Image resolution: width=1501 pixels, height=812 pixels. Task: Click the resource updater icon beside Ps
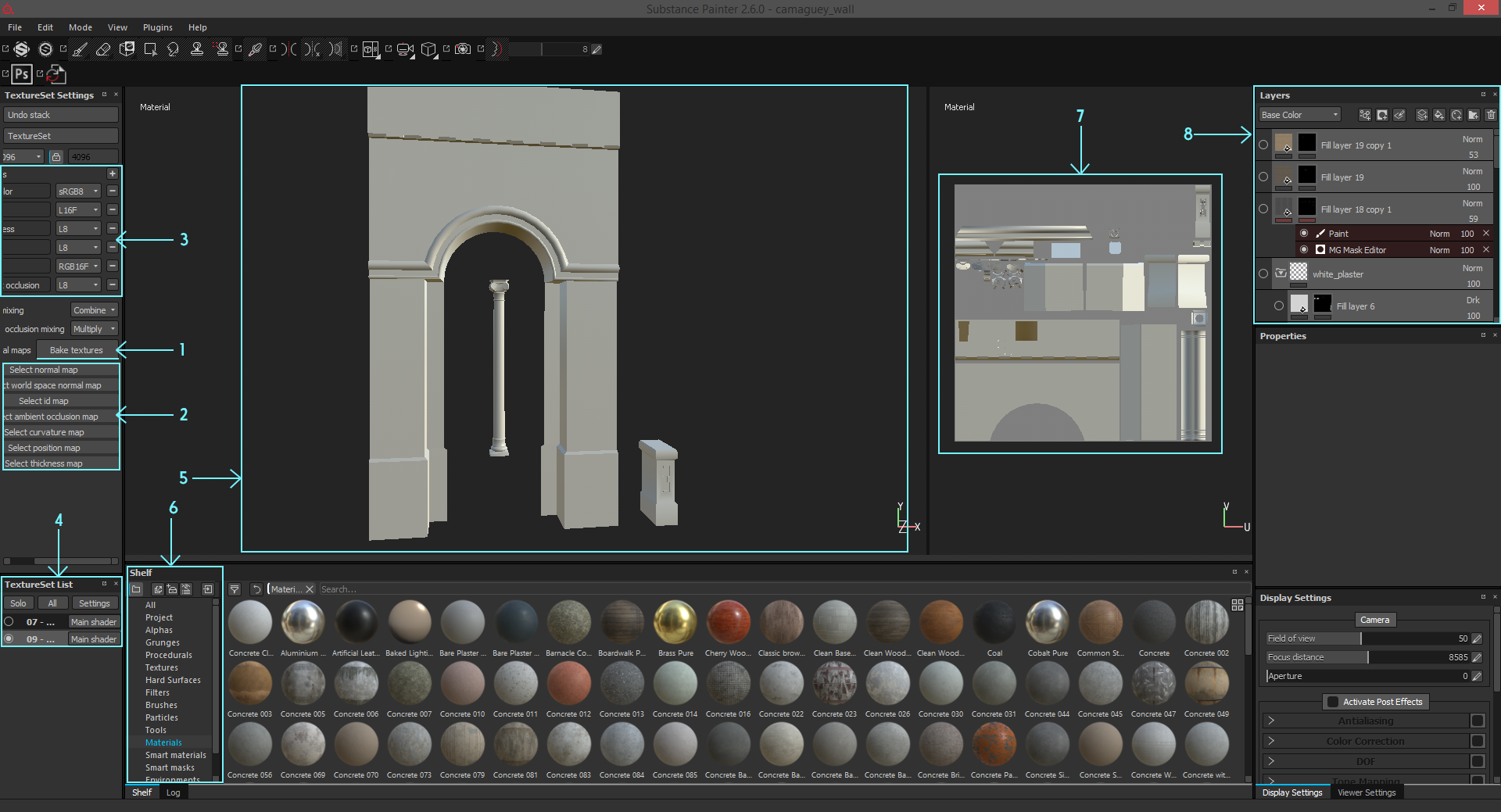point(56,74)
